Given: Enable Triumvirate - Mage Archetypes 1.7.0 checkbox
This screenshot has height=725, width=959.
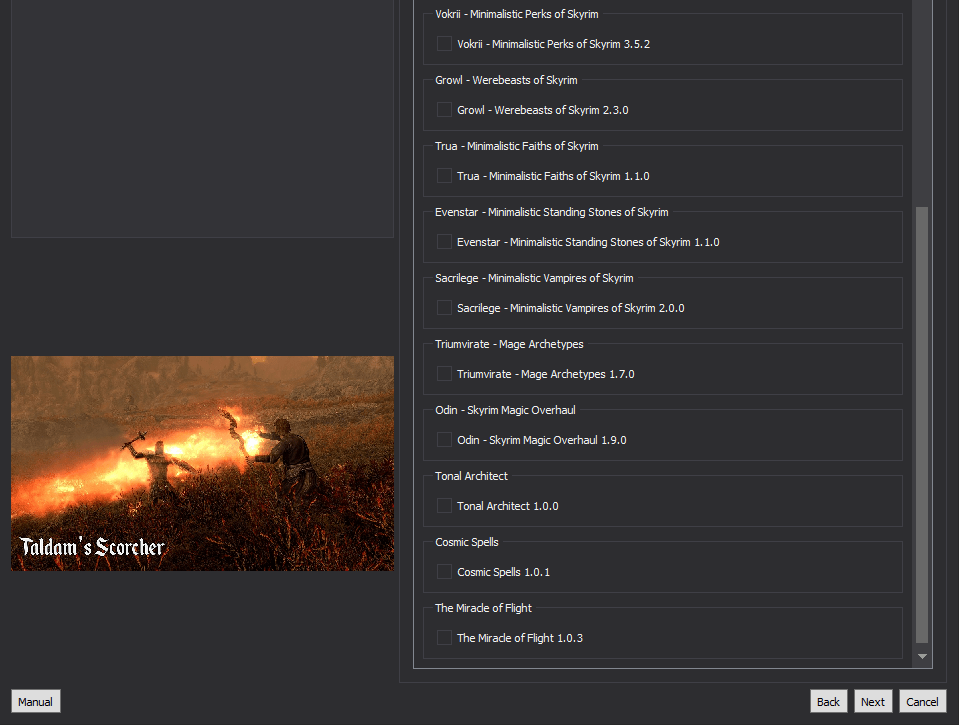Looking at the screenshot, I should tap(444, 374).
